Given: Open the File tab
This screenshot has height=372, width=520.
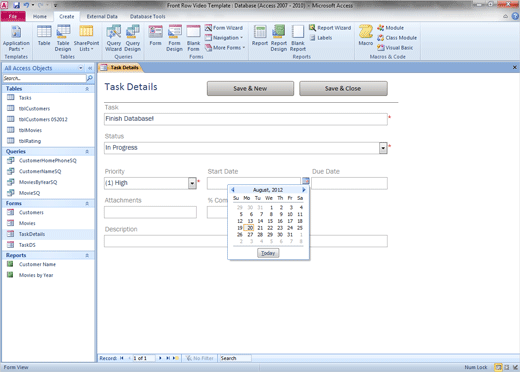Looking at the screenshot, I should coord(13,16).
